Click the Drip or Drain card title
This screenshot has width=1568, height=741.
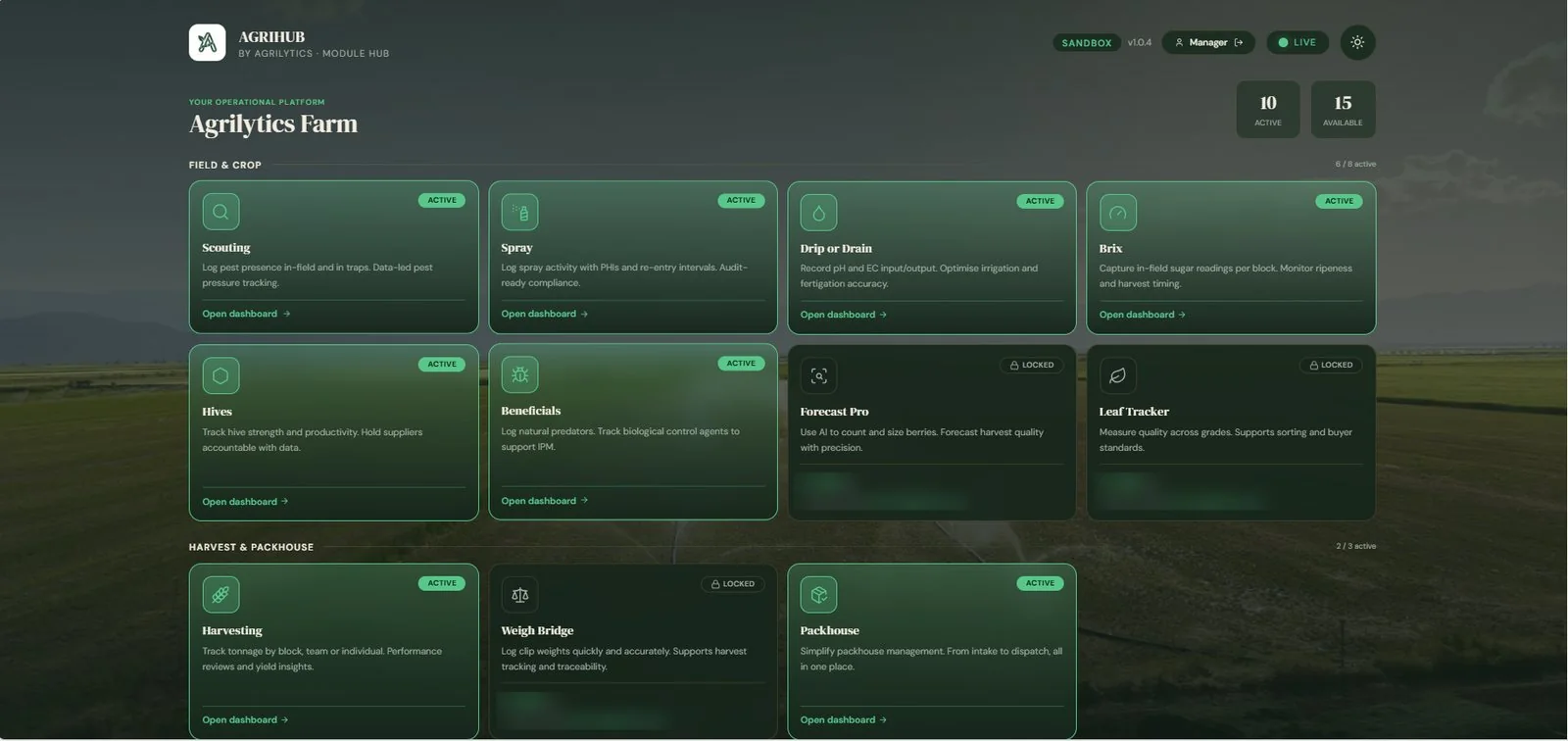point(836,249)
